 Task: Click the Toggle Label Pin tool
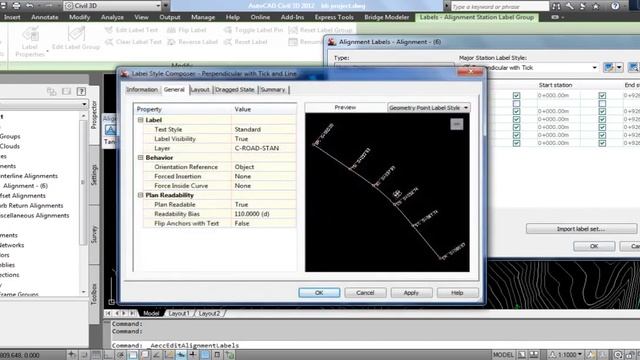tap(253, 30)
